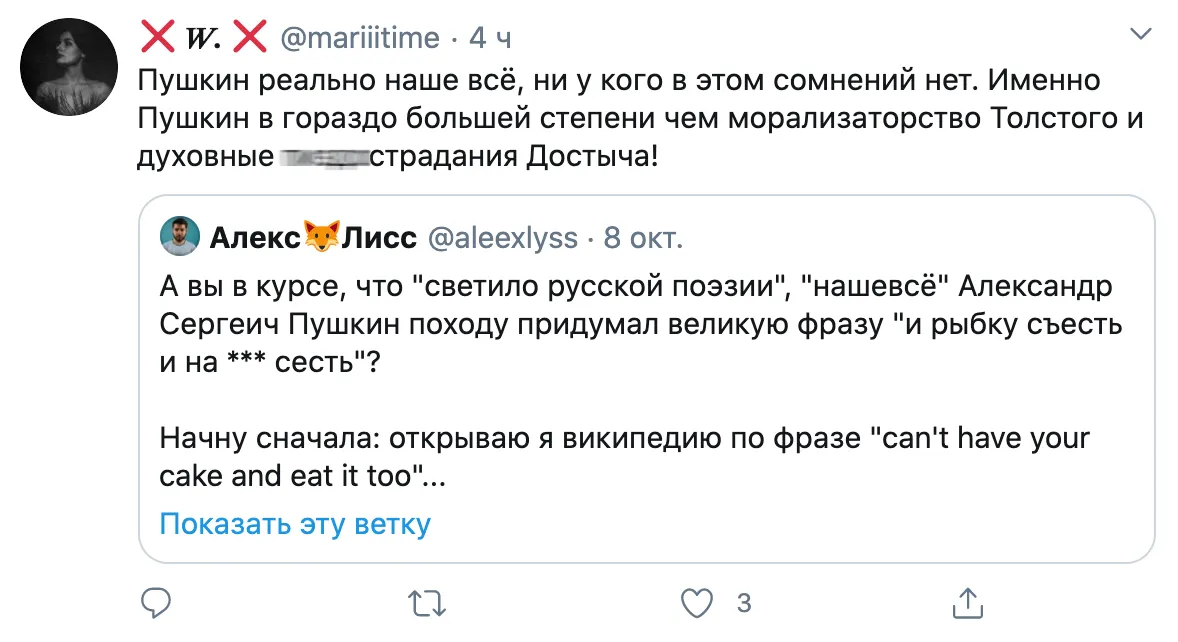Image resolution: width=1178 pixels, height=642 pixels.
Task: Click the W. display name
Action: pos(203,38)
